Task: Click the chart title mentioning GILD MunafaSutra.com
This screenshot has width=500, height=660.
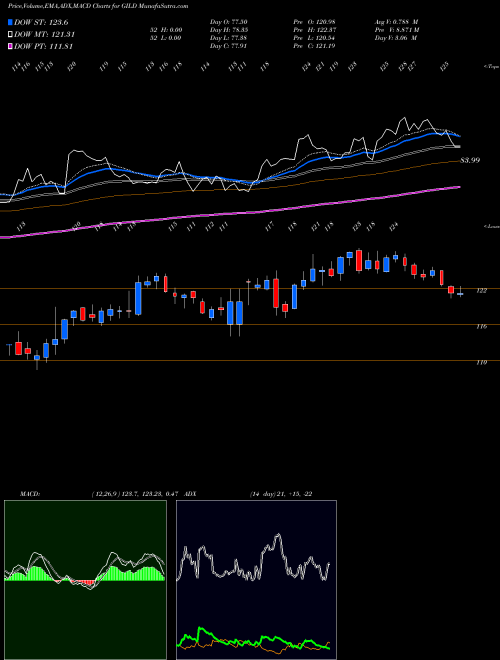Action: [98, 6]
